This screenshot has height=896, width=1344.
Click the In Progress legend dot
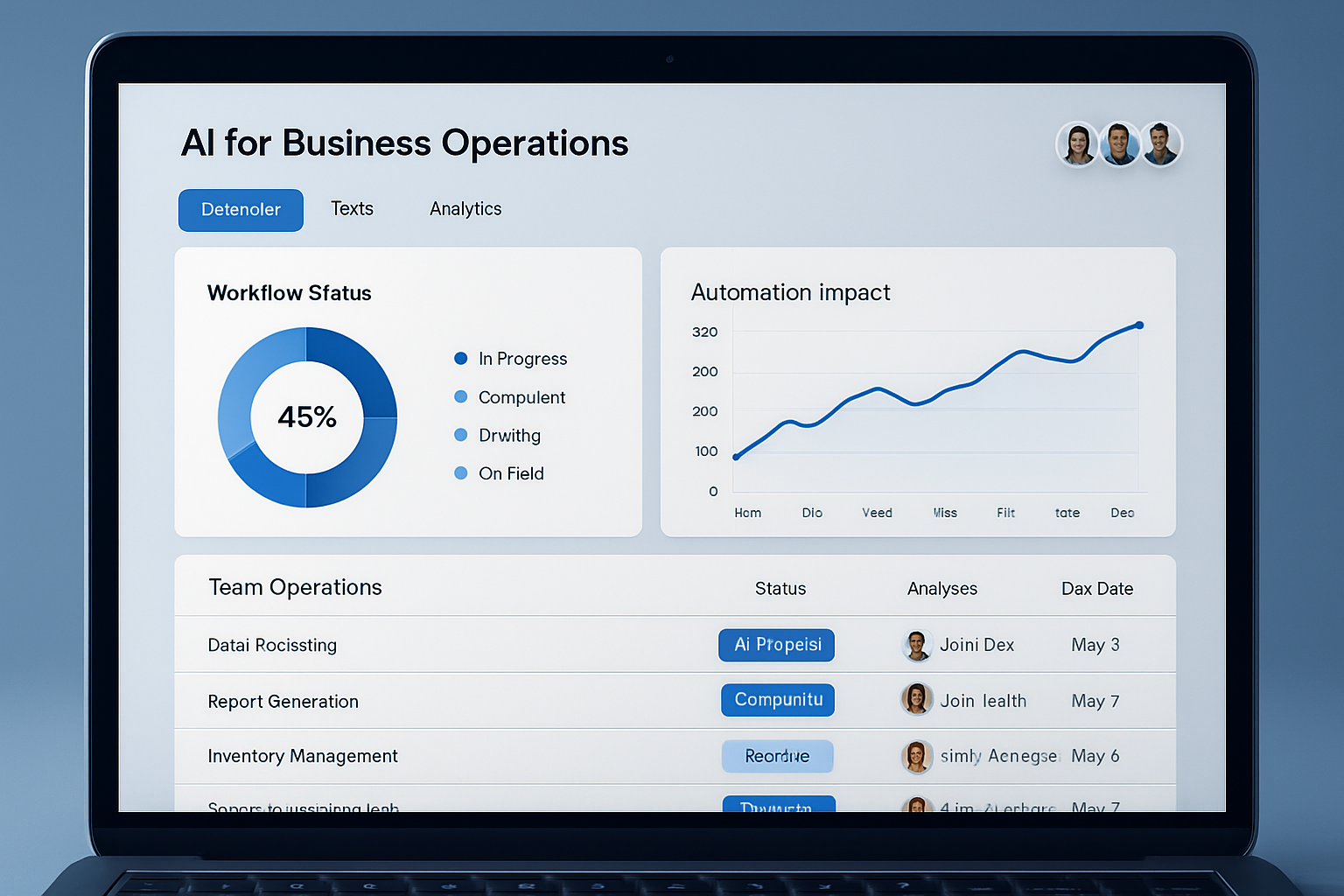pos(461,359)
